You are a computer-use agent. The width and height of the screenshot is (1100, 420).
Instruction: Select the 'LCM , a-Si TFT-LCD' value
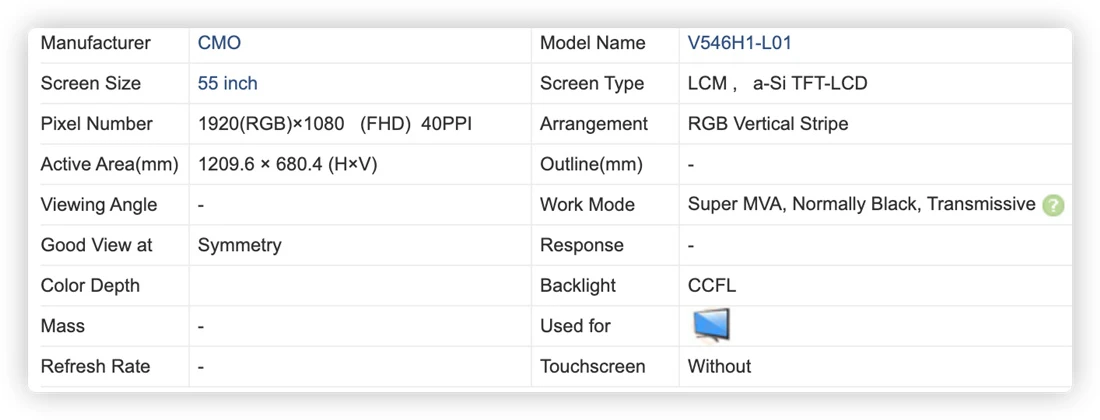point(777,83)
